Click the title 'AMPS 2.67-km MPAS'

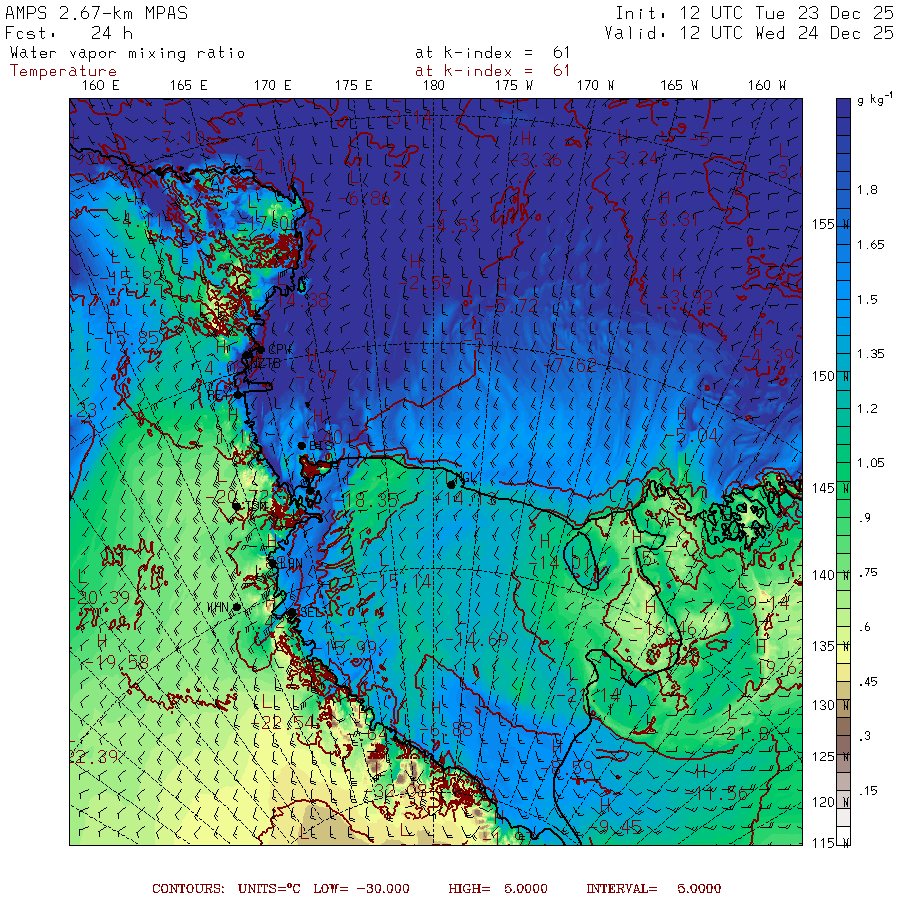coord(96,13)
